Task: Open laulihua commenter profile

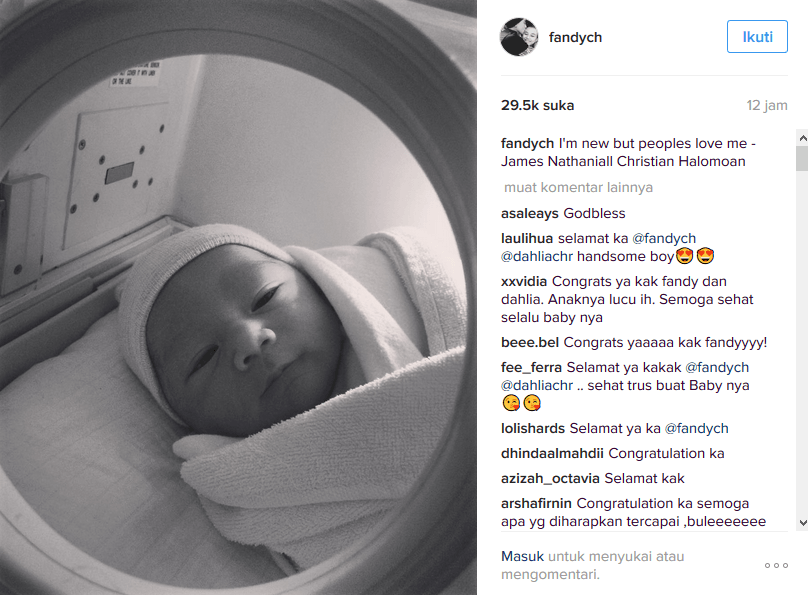Action: [527, 239]
